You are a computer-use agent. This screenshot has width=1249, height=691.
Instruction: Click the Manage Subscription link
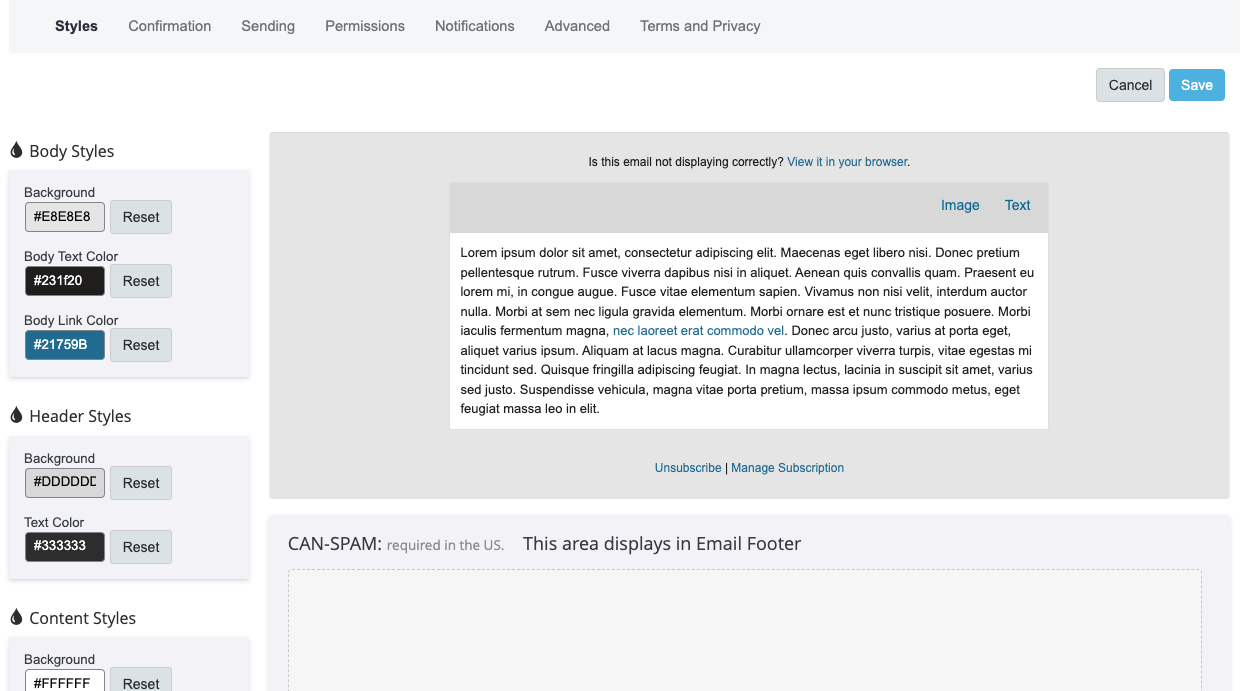pyautogui.click(x=787, y=467)
